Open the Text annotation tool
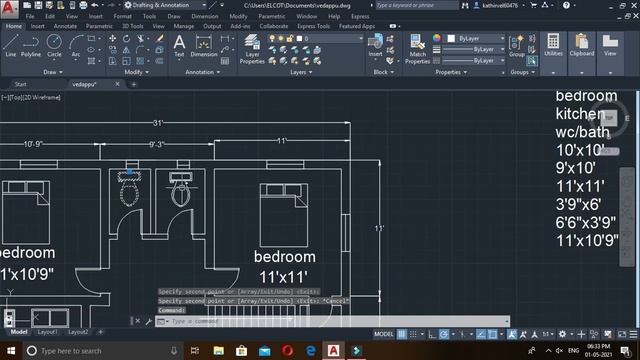This screenshot has width=640, height=360. pyautogui.click(x=179, y=46)
